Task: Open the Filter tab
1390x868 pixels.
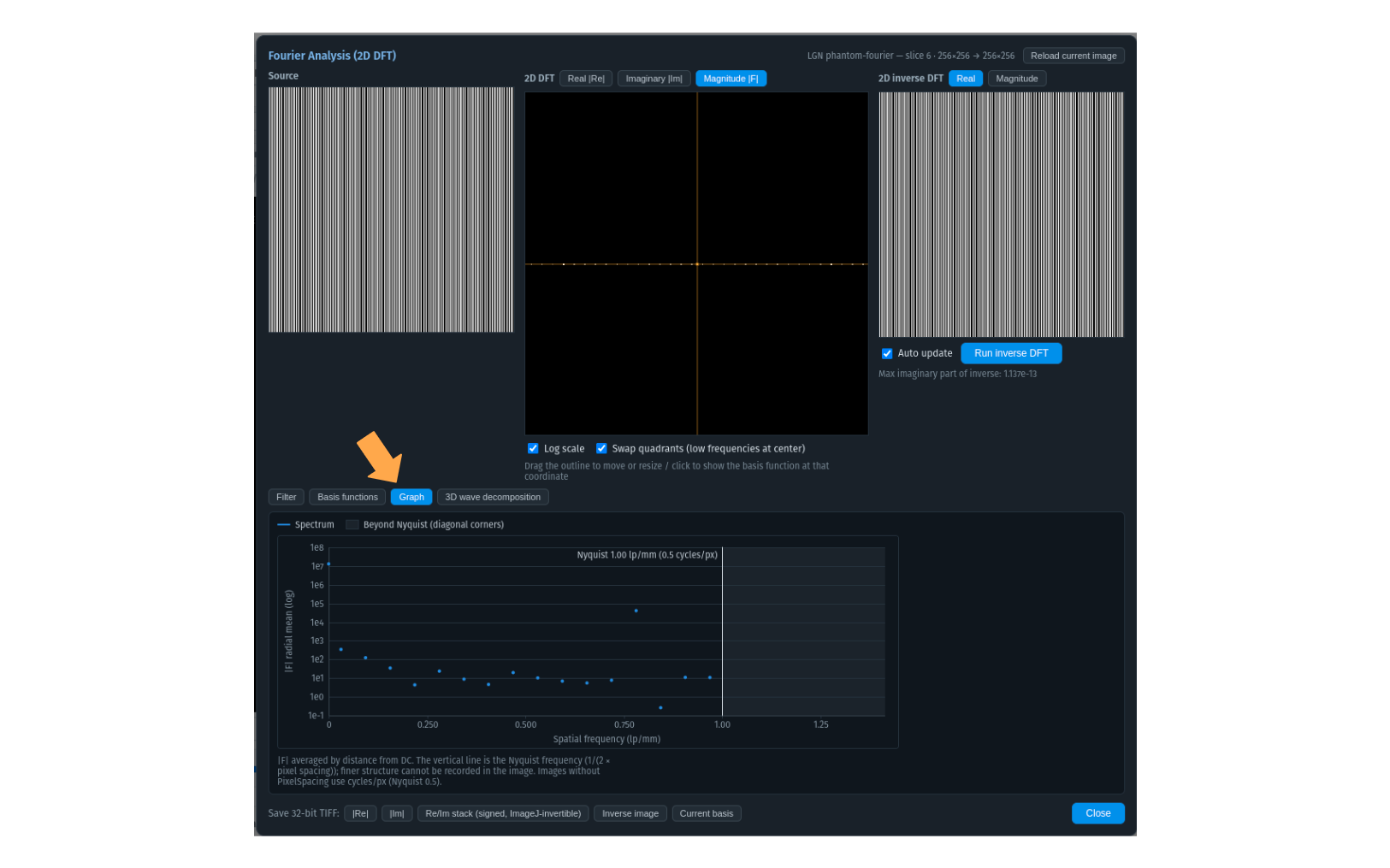Action: (286, 497)
